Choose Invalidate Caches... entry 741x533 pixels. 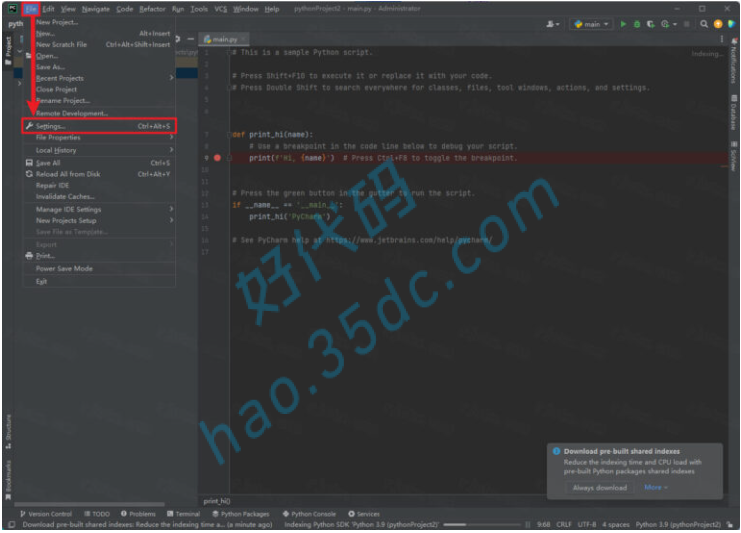(x=99, y=197)
